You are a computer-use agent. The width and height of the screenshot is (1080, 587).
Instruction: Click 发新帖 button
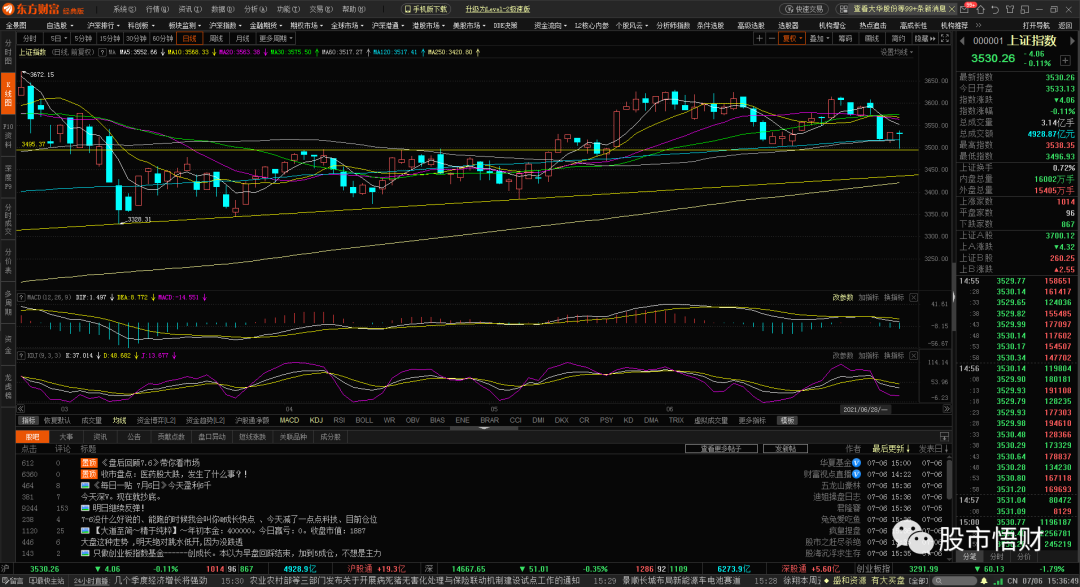point(785,449)
